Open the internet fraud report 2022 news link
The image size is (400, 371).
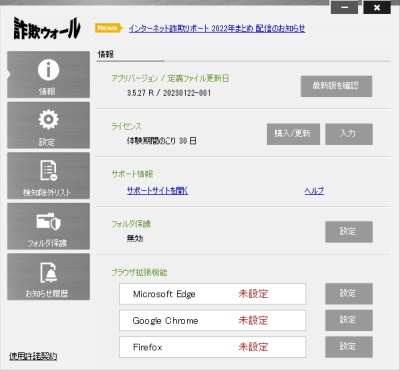coord(217,28)
